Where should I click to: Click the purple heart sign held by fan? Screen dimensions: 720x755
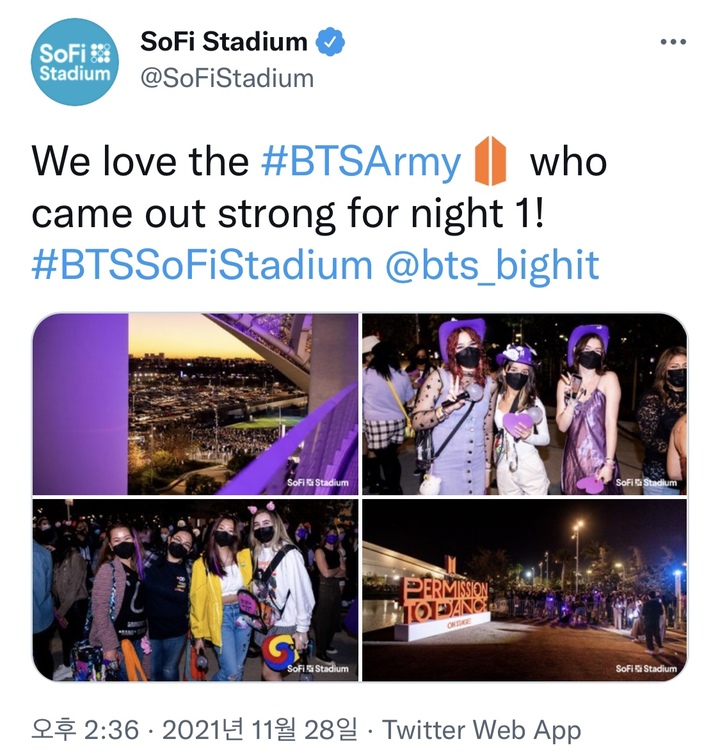tap(517, 424)
